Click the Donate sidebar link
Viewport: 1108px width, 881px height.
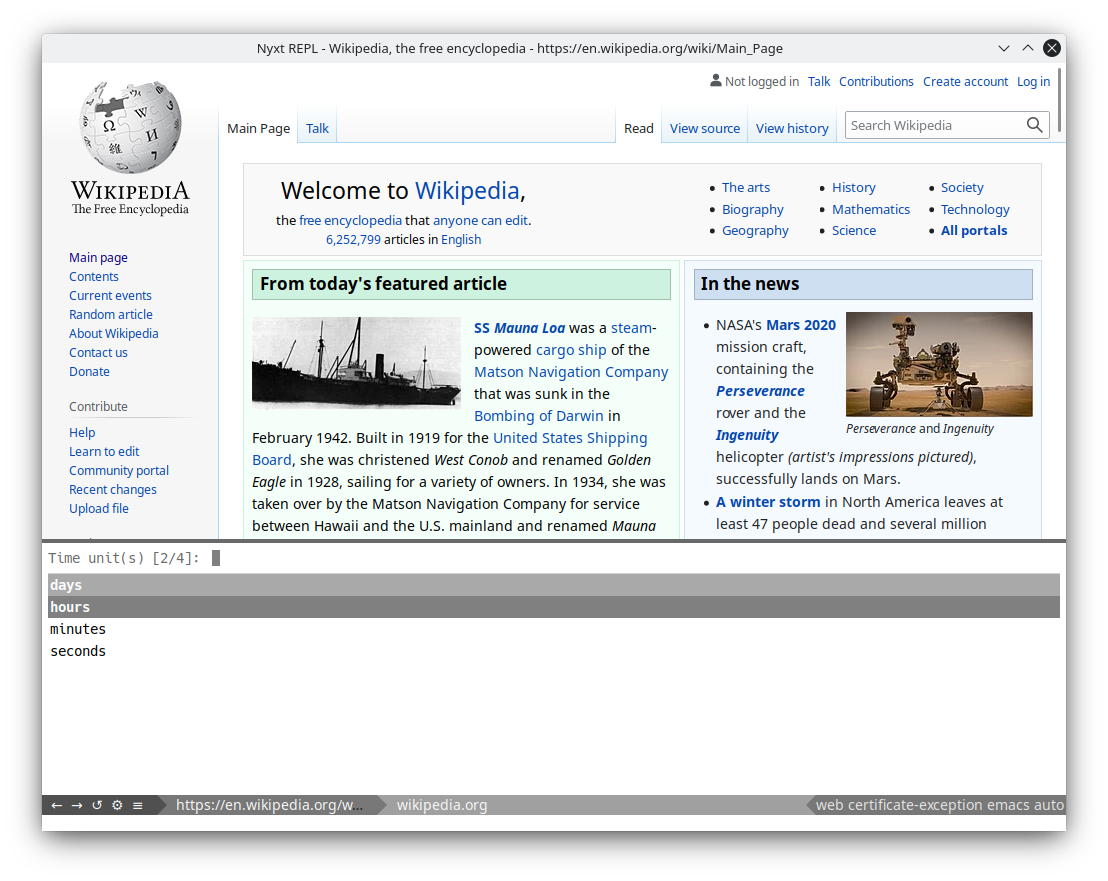pyautogui.click(x=89, y=372)
